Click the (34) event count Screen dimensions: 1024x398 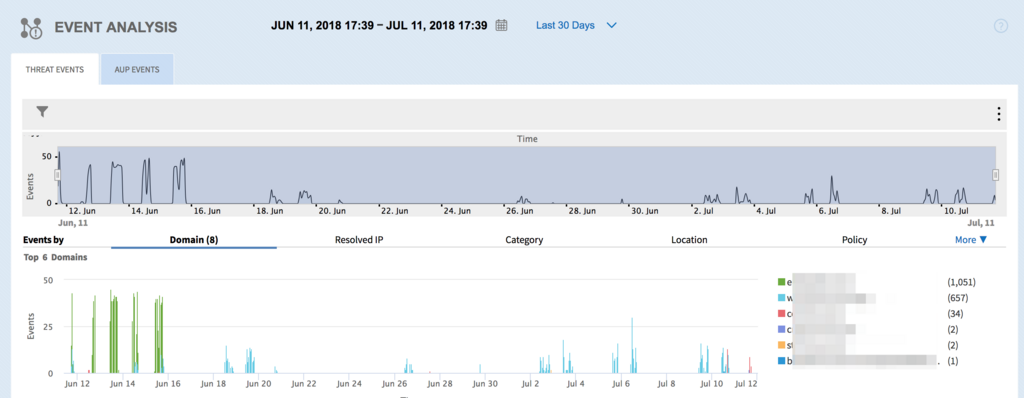click(x=955, y=314)
